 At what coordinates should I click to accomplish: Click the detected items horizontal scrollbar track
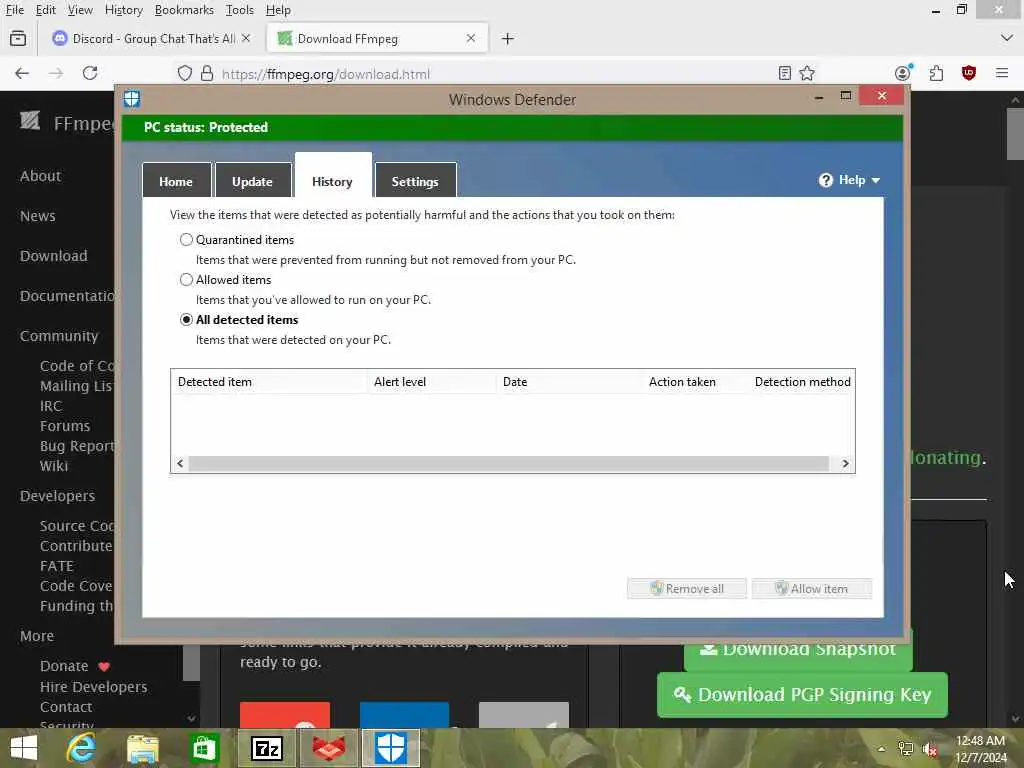509,464
